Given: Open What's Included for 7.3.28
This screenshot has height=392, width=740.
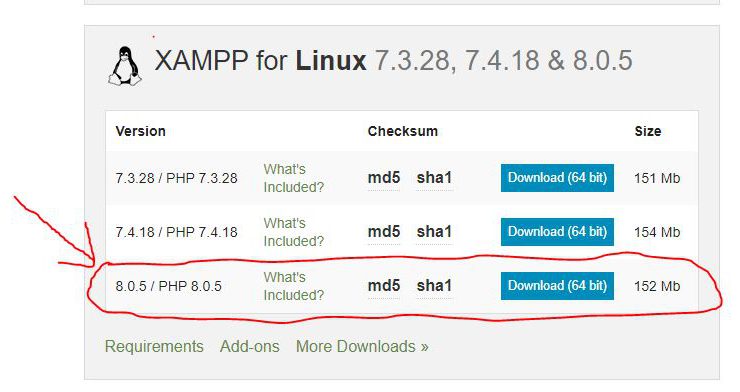Looking at the screenshot, I should tap(294, 178).
